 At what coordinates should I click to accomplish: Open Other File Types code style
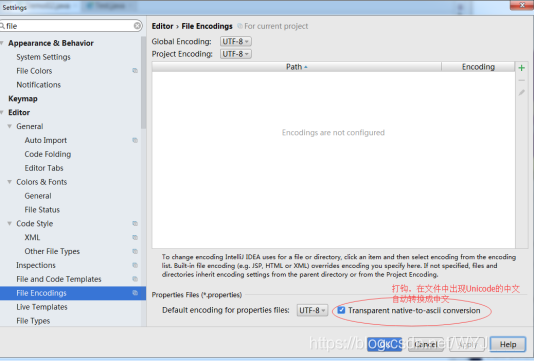52,251
